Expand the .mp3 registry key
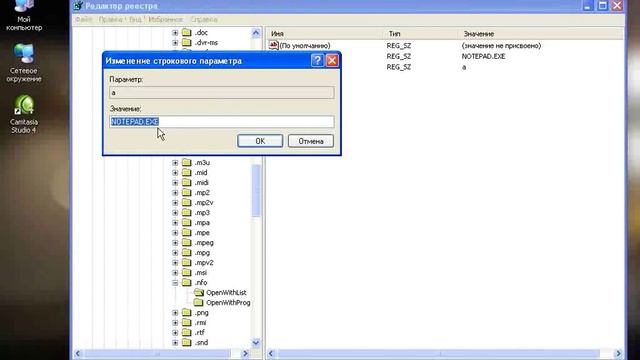 coord(175,213)
